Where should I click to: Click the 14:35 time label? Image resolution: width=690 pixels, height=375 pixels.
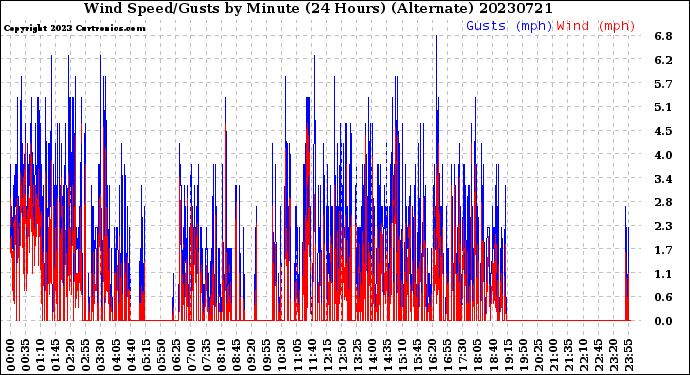click(x=387, y=355)
